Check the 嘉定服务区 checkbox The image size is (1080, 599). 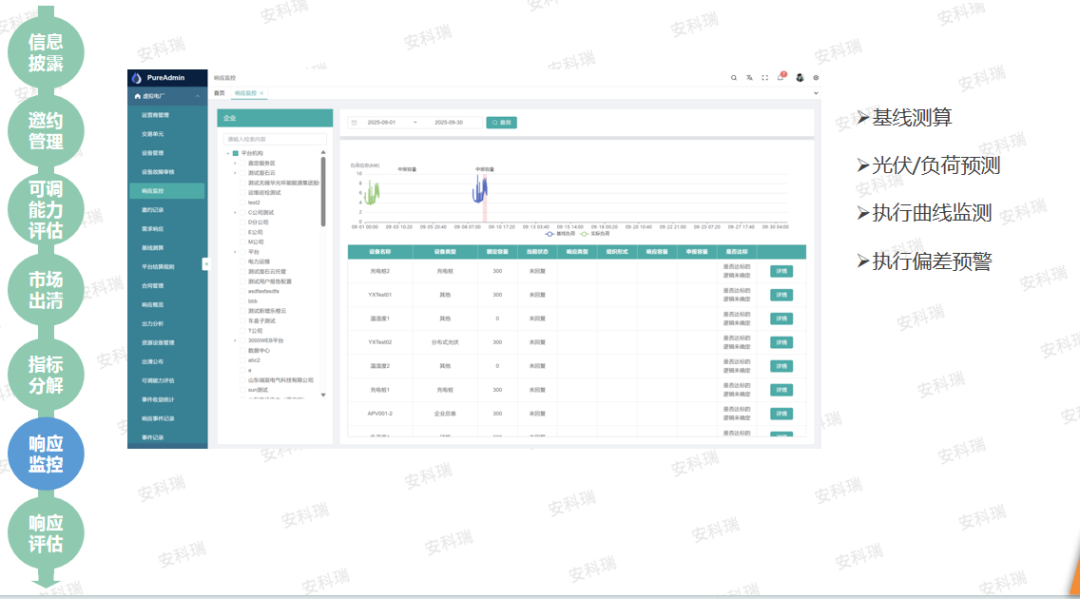(x=243, y=163)
